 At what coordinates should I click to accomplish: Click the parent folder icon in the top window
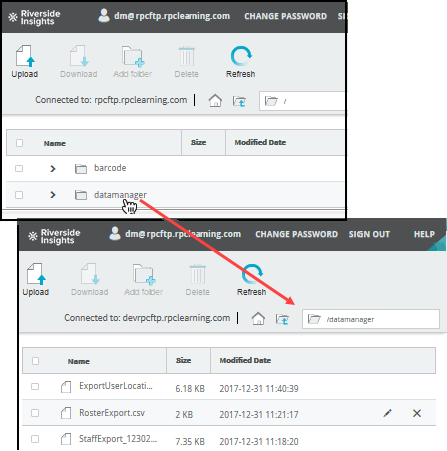click(x=239, y=101)
